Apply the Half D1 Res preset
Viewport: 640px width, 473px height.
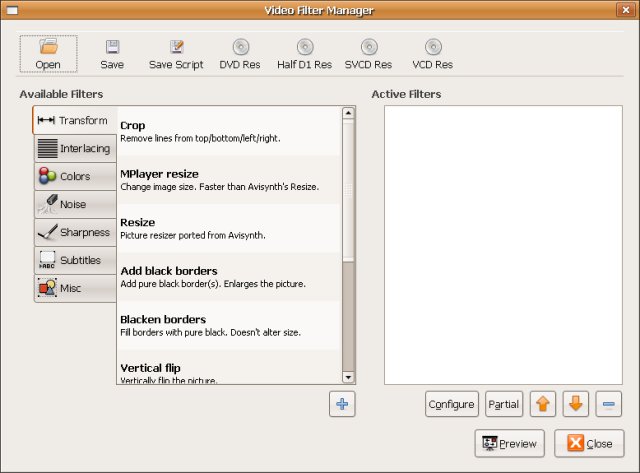tap(304, 54)
